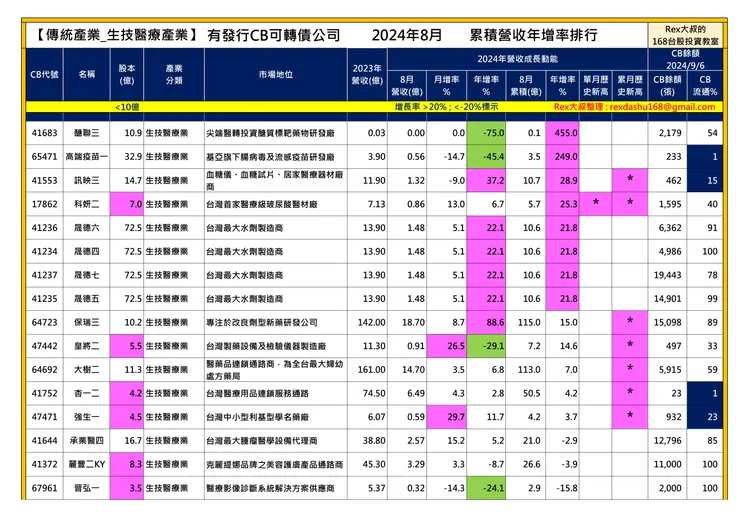
Task: Select the CB流通% column header
Action: (705, 85)
